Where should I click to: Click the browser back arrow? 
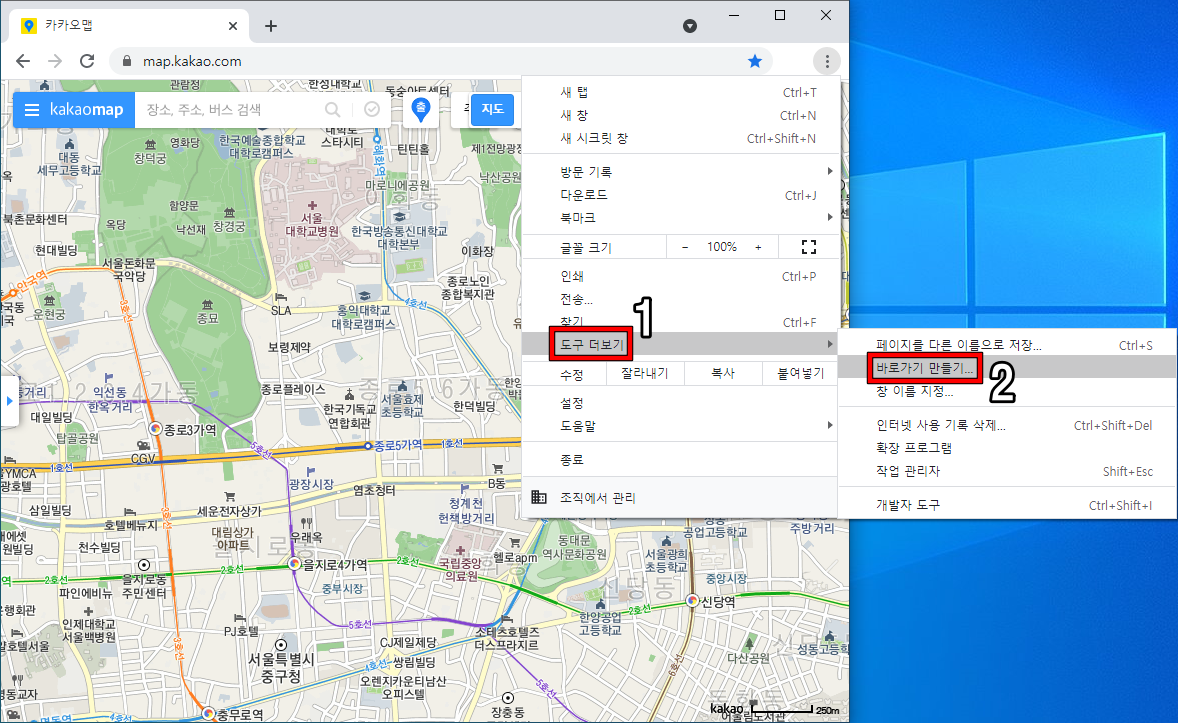click(x=23, y=61)
